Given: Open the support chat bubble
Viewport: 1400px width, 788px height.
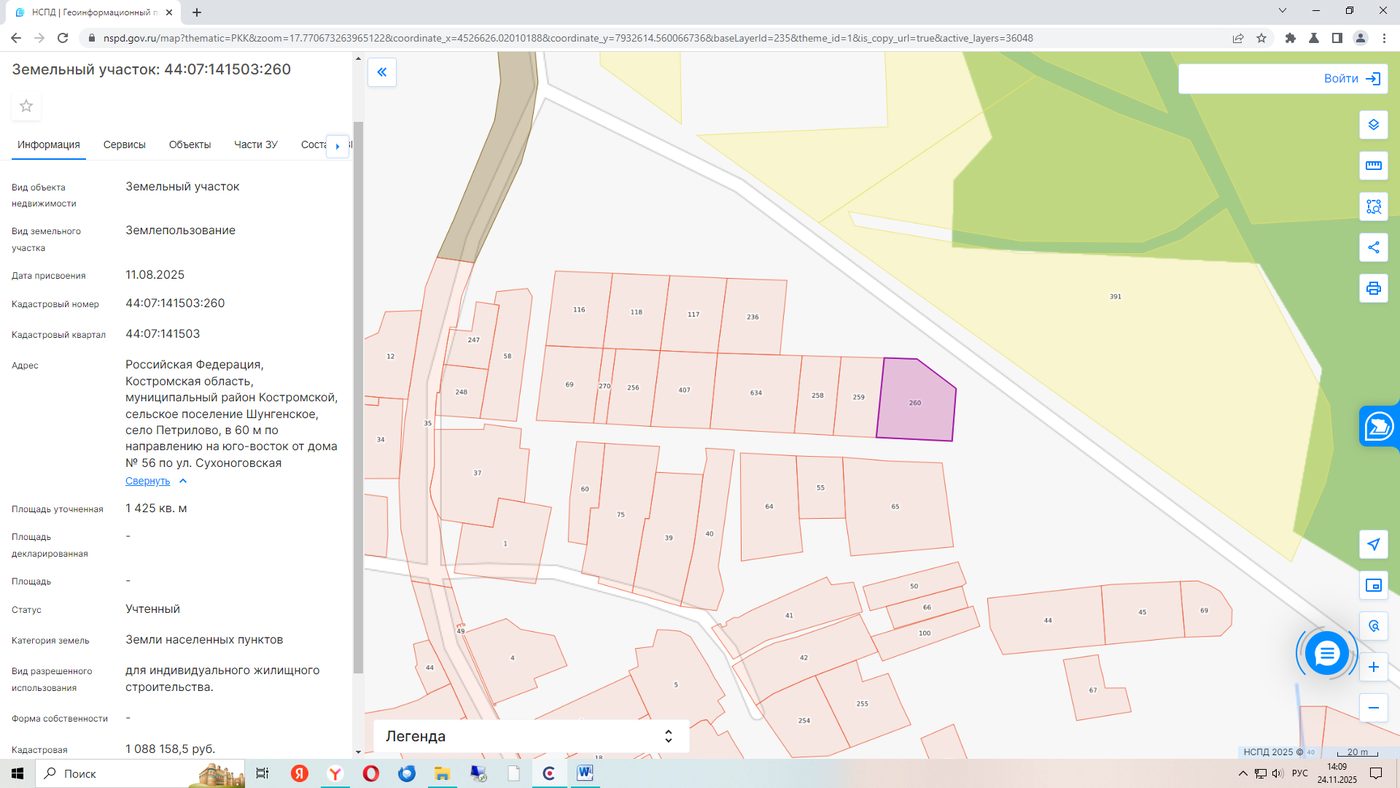Looking at the screenshot, I should tap(1326, 654).
